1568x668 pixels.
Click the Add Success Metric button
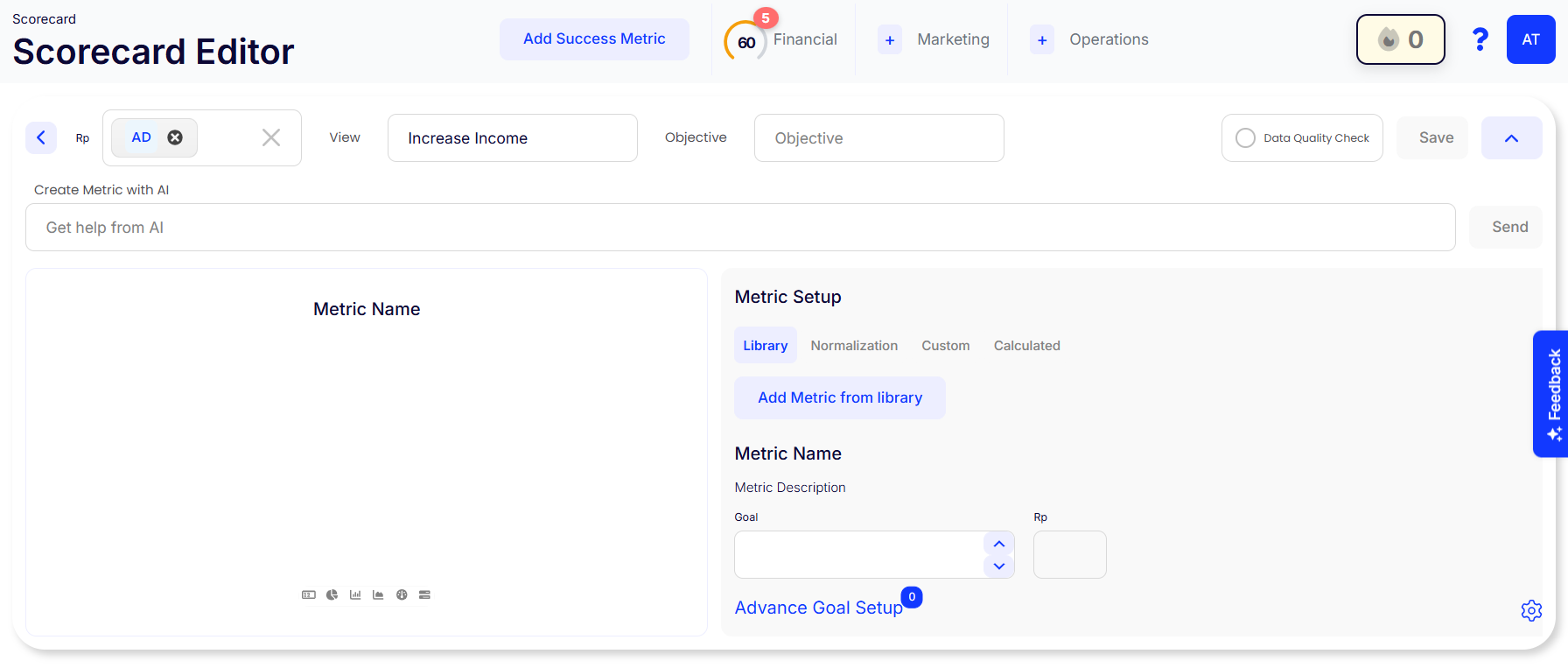(594, 39)
